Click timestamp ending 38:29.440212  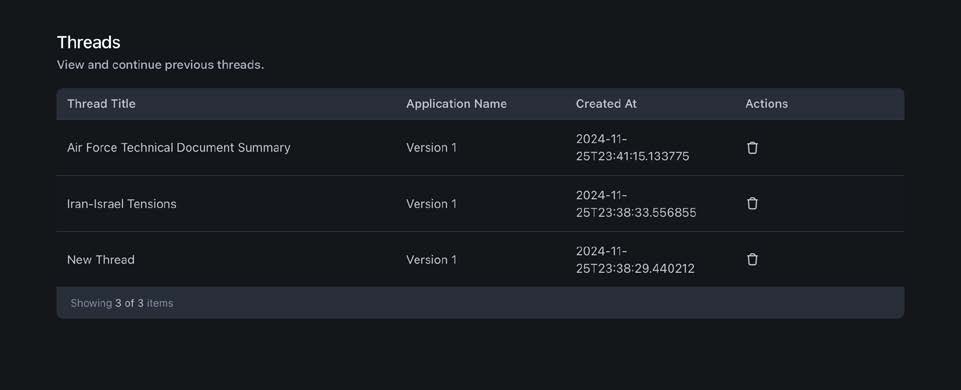635,259
